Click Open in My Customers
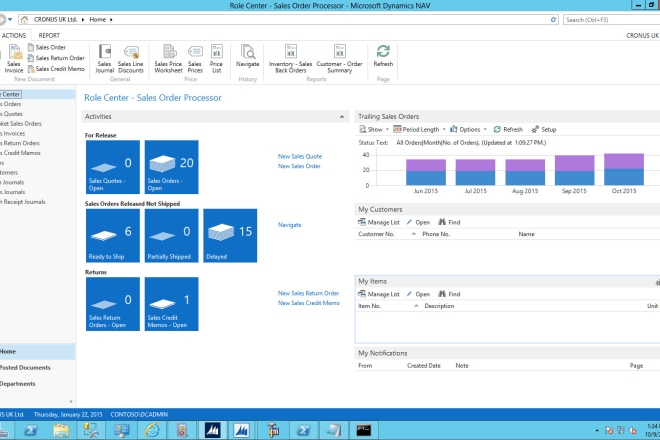The height and width of the screenshot is (440, 660). [418, 222]
